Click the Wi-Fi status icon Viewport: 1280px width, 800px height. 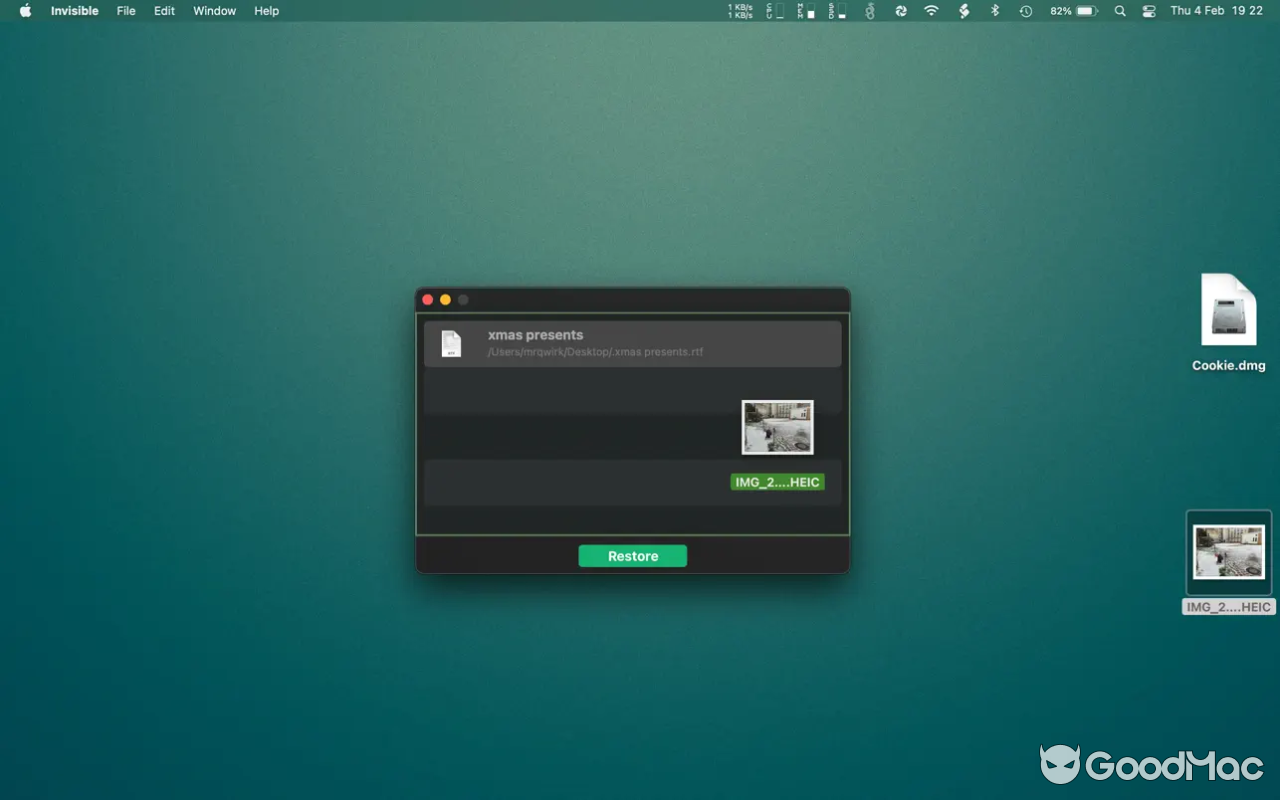click(x=932, y=11)
